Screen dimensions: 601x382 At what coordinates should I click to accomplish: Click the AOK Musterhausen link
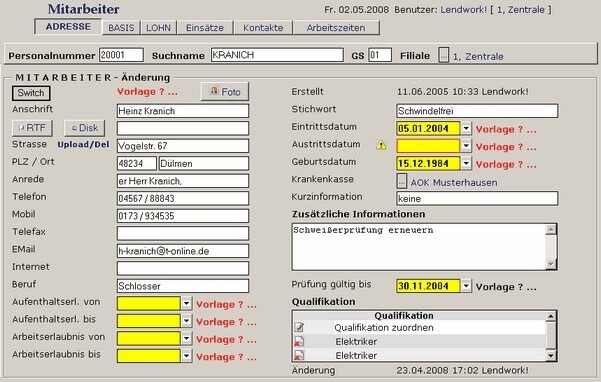(x=454, y=183)
